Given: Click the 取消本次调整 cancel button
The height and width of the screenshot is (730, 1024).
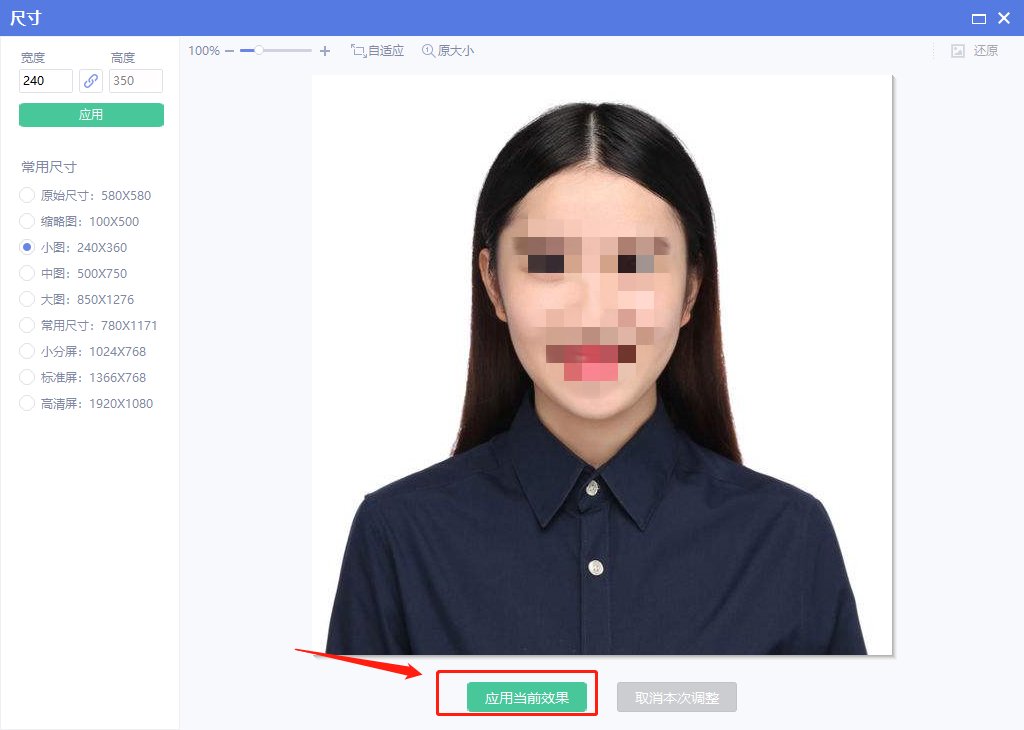Looking at the screenshot, I should (675, 696).
